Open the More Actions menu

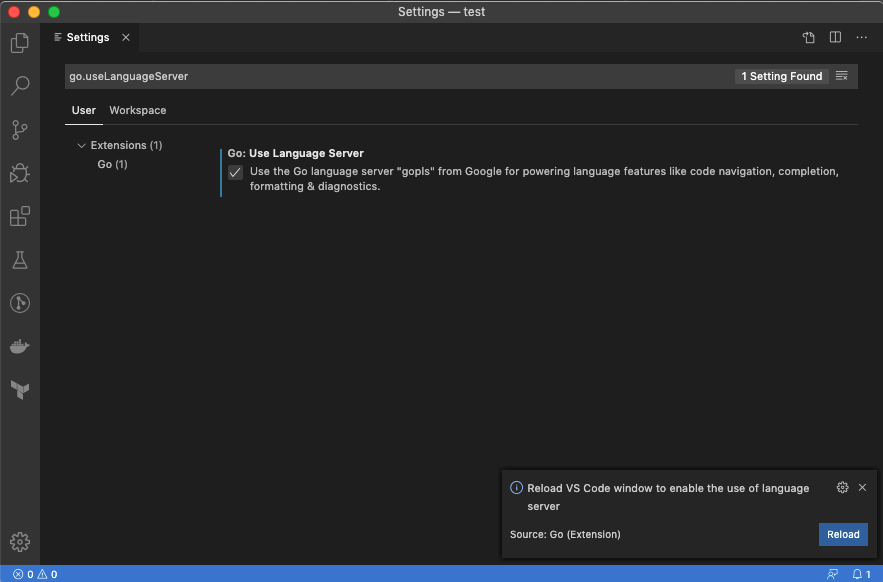click(862, 37)
